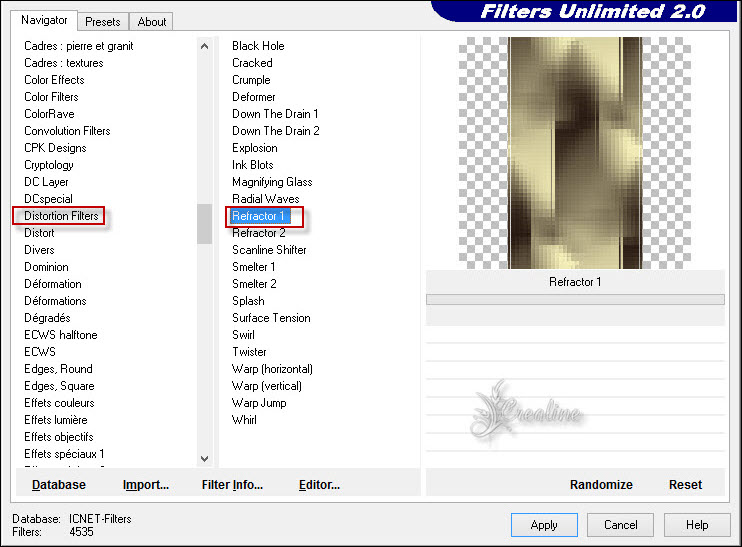
Task: Launch the filter Editor...
Action: pos(319,484)
